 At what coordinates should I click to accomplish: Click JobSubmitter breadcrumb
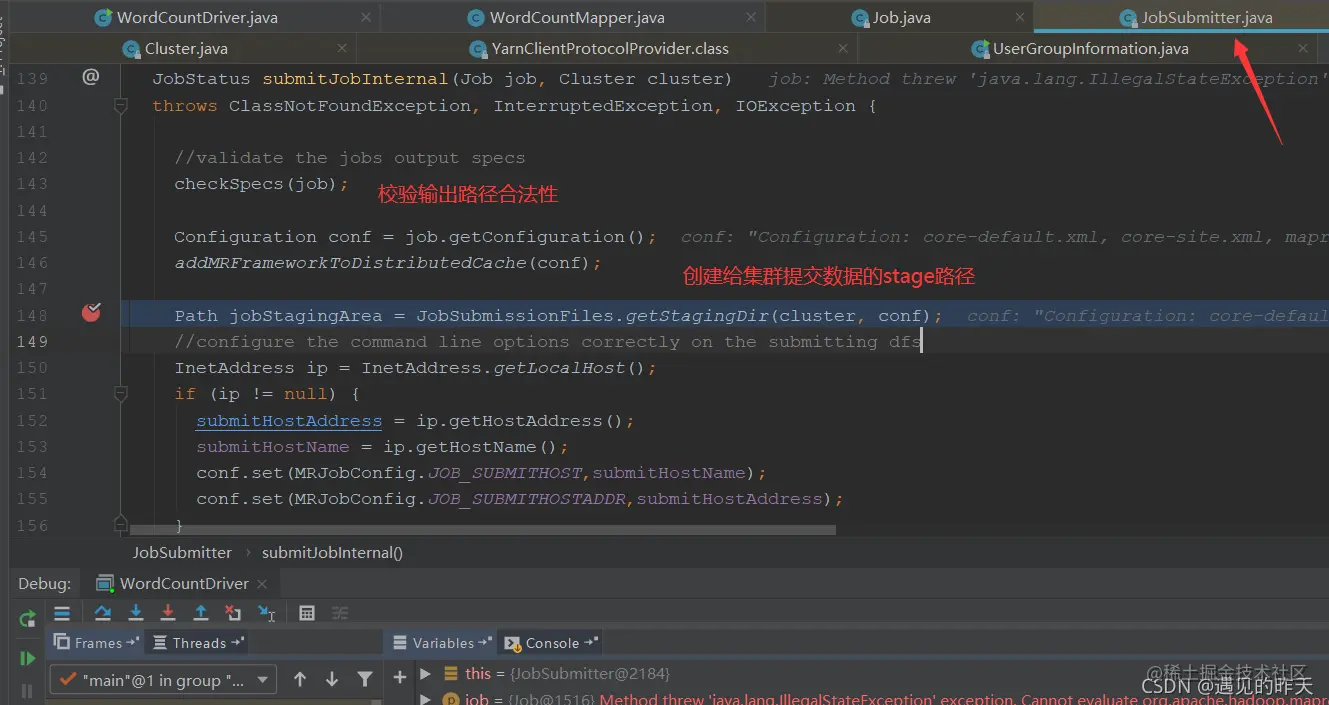182,552
